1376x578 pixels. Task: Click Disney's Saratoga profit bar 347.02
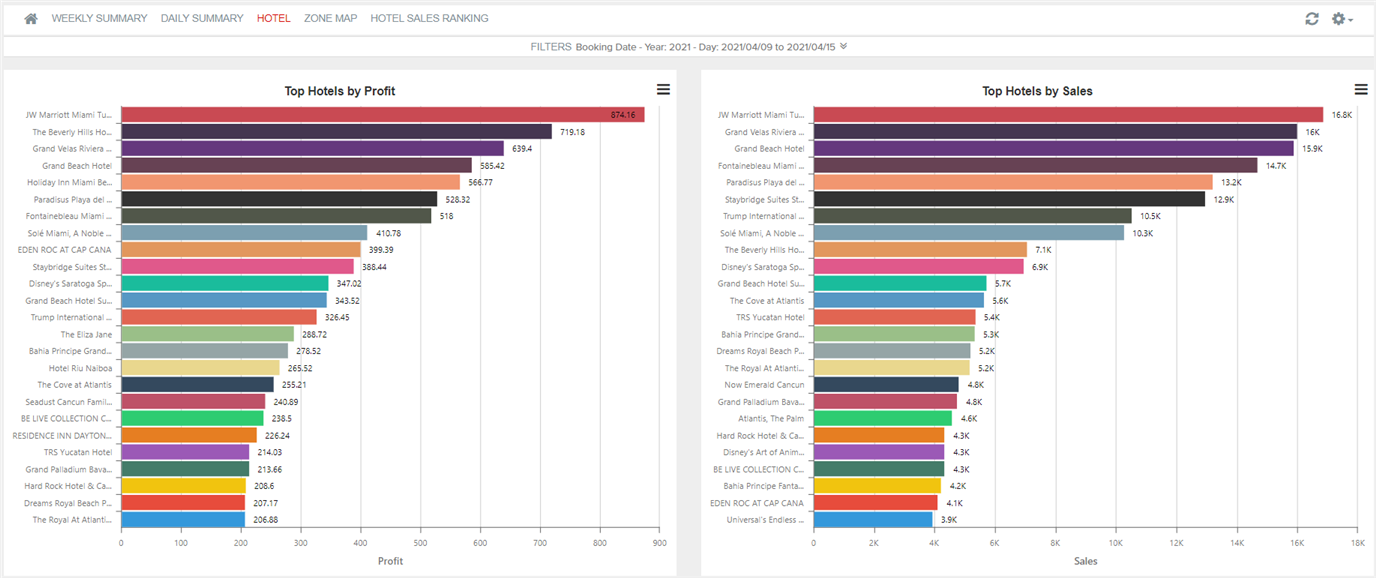point(225,283)
